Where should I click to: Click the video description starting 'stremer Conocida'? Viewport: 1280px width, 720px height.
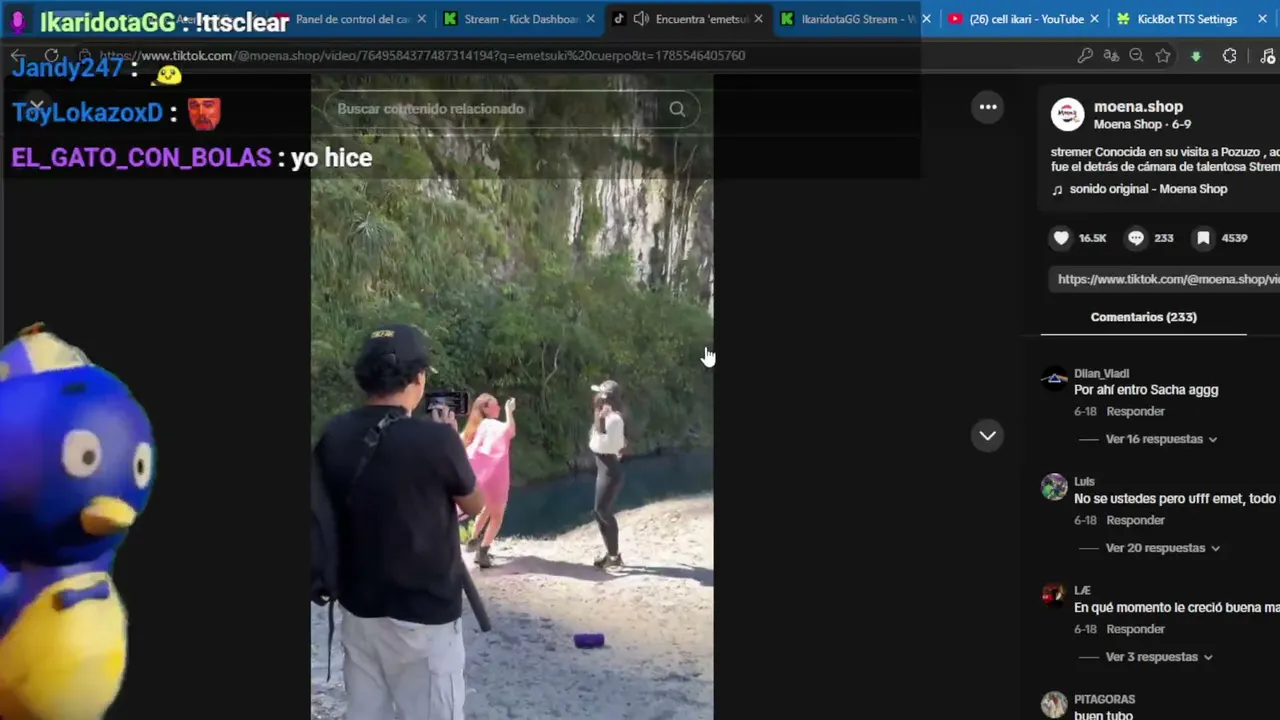[x=1165, y=160]
